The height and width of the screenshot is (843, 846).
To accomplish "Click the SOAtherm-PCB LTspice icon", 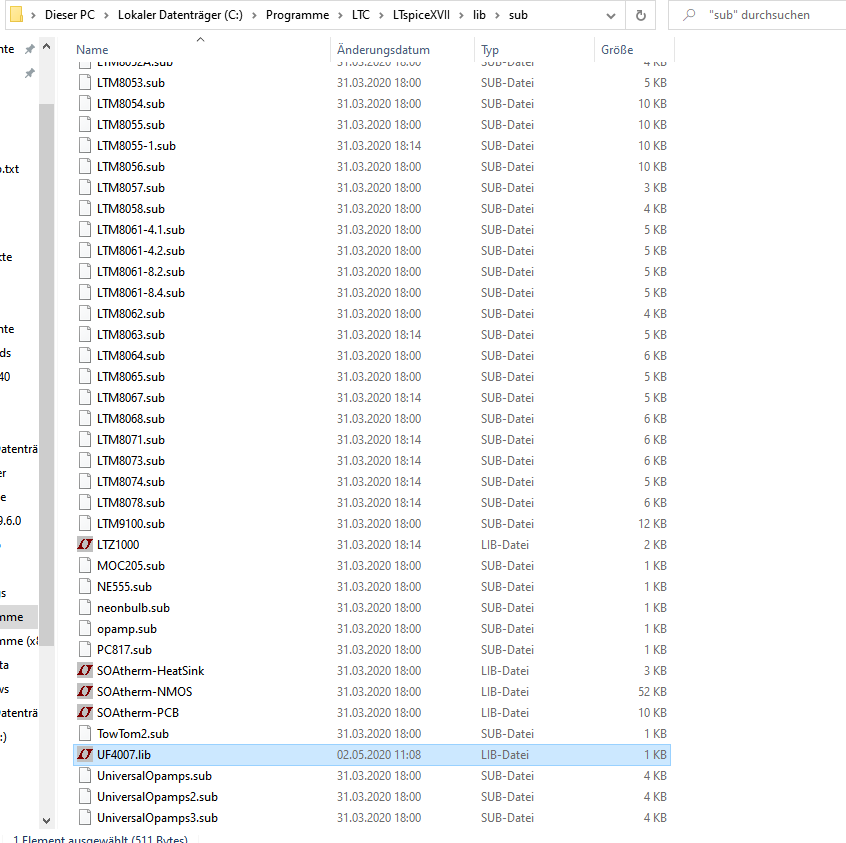I will coord(85,713).
